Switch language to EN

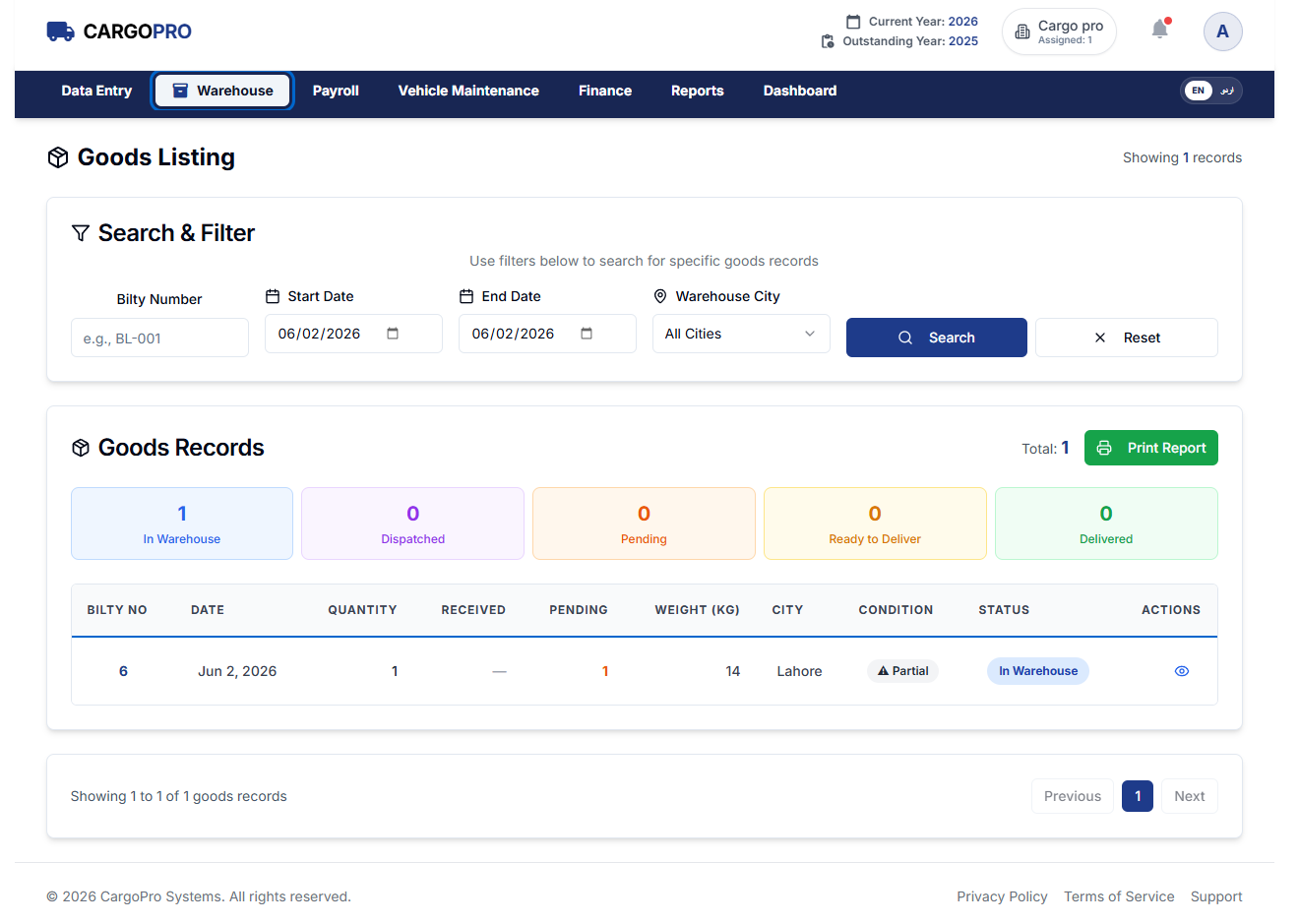tap(1198, 91)
